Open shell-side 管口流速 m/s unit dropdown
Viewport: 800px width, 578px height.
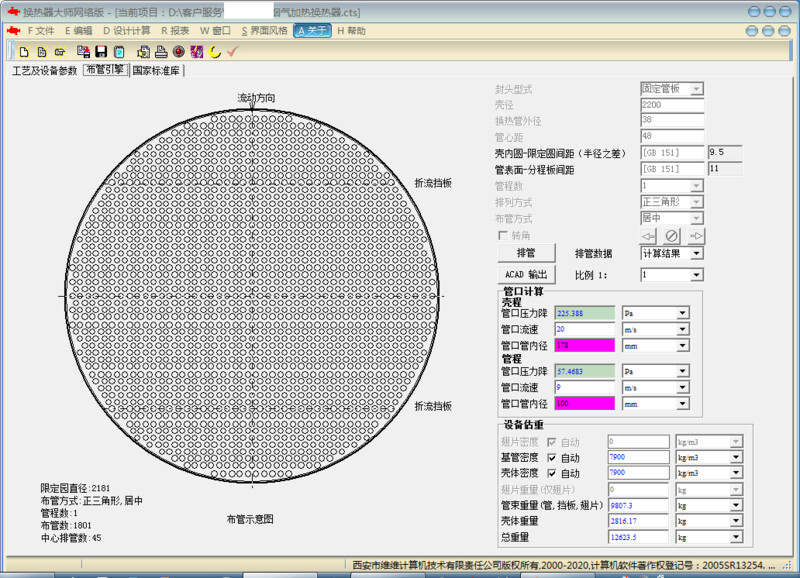click(683, 330)
